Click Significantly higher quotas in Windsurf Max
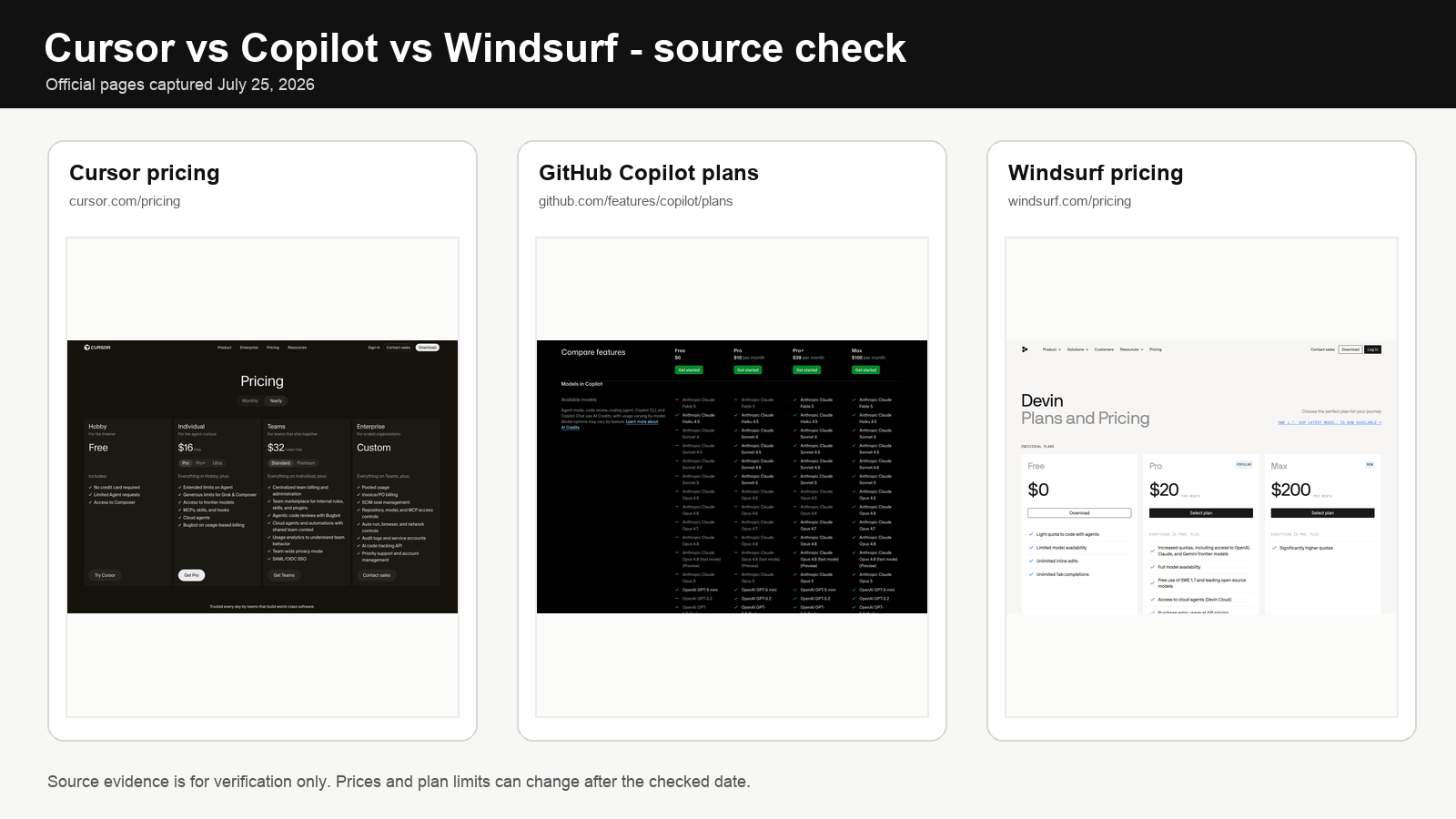This screenshot has width=1456, height=819. 1306,548
